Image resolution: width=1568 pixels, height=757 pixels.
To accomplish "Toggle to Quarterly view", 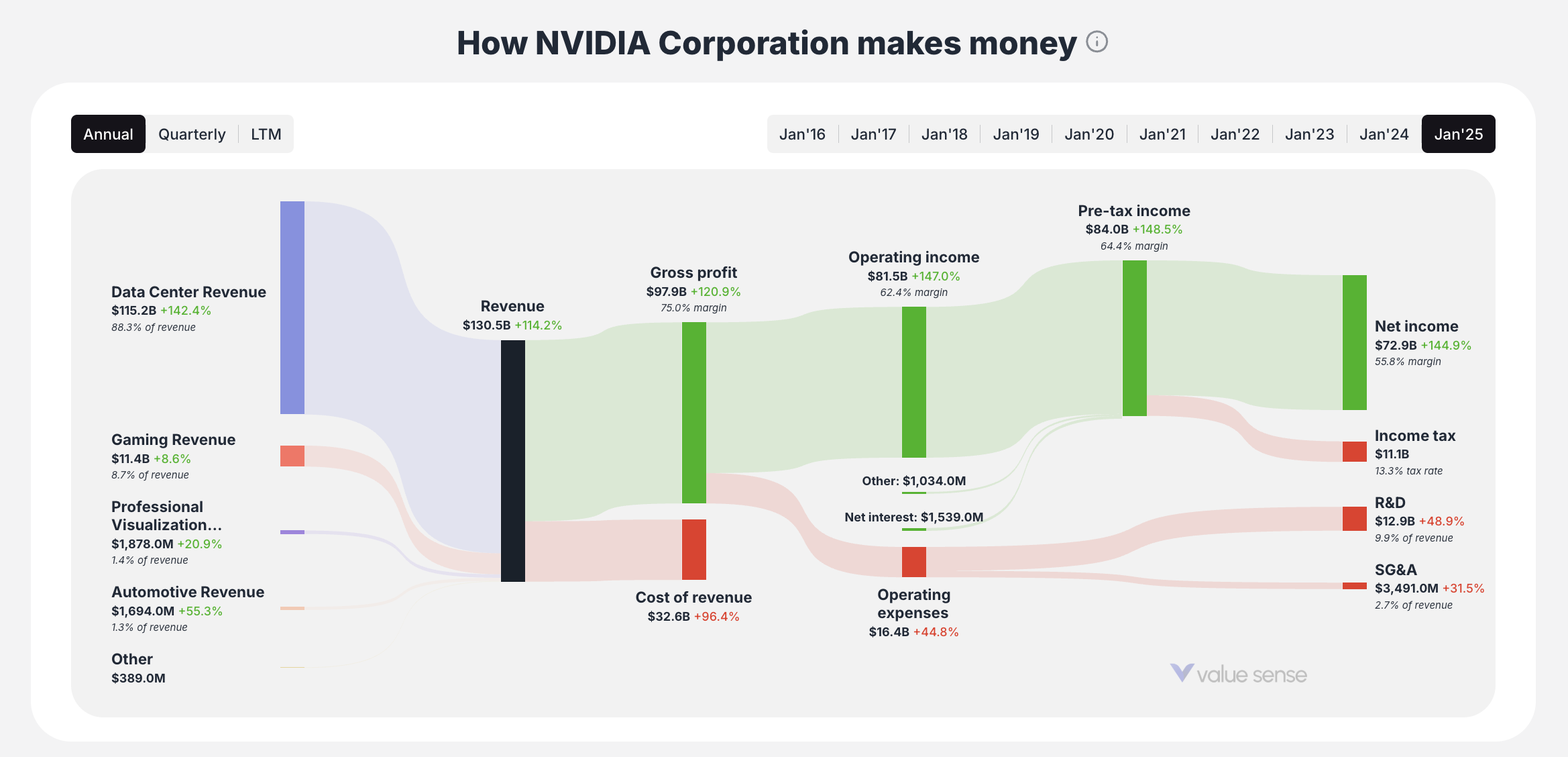I will pos(191,134).
